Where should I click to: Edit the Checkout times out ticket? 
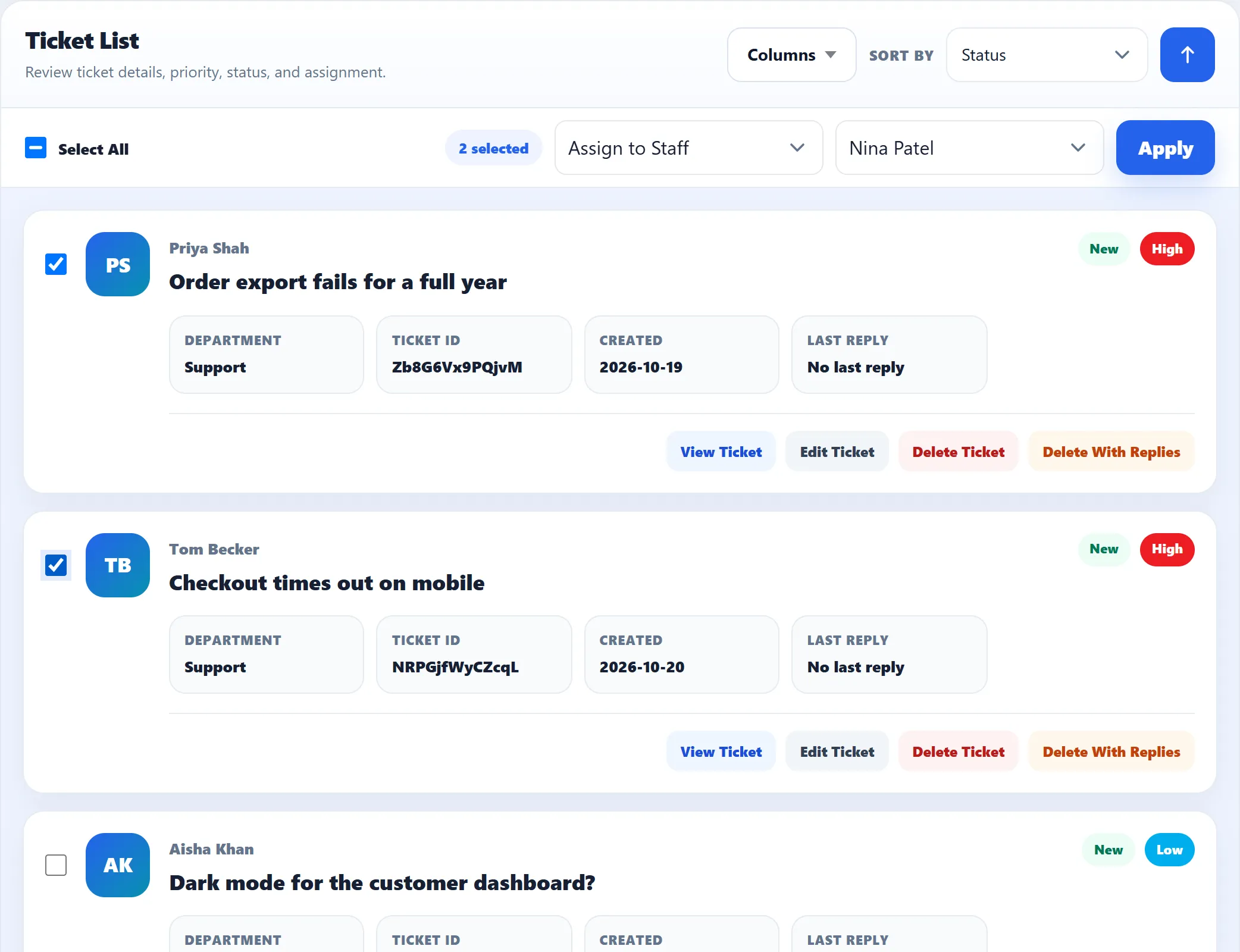click(837, 751)
